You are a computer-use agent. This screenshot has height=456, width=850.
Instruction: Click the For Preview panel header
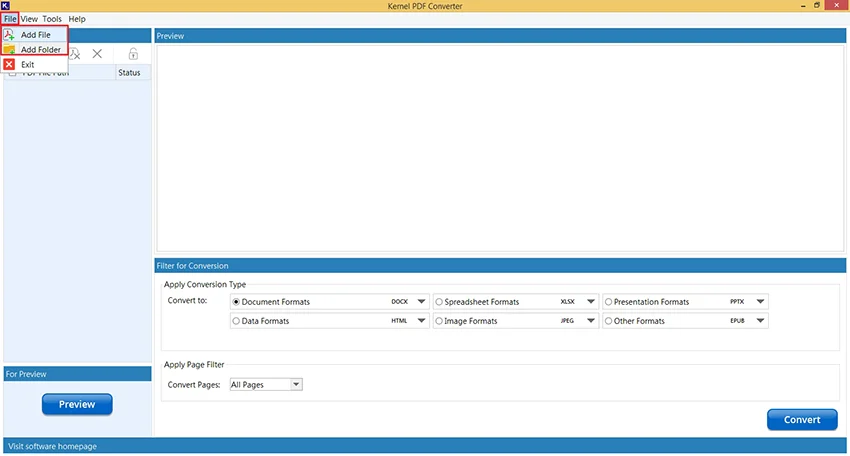[x=77, y=374]
